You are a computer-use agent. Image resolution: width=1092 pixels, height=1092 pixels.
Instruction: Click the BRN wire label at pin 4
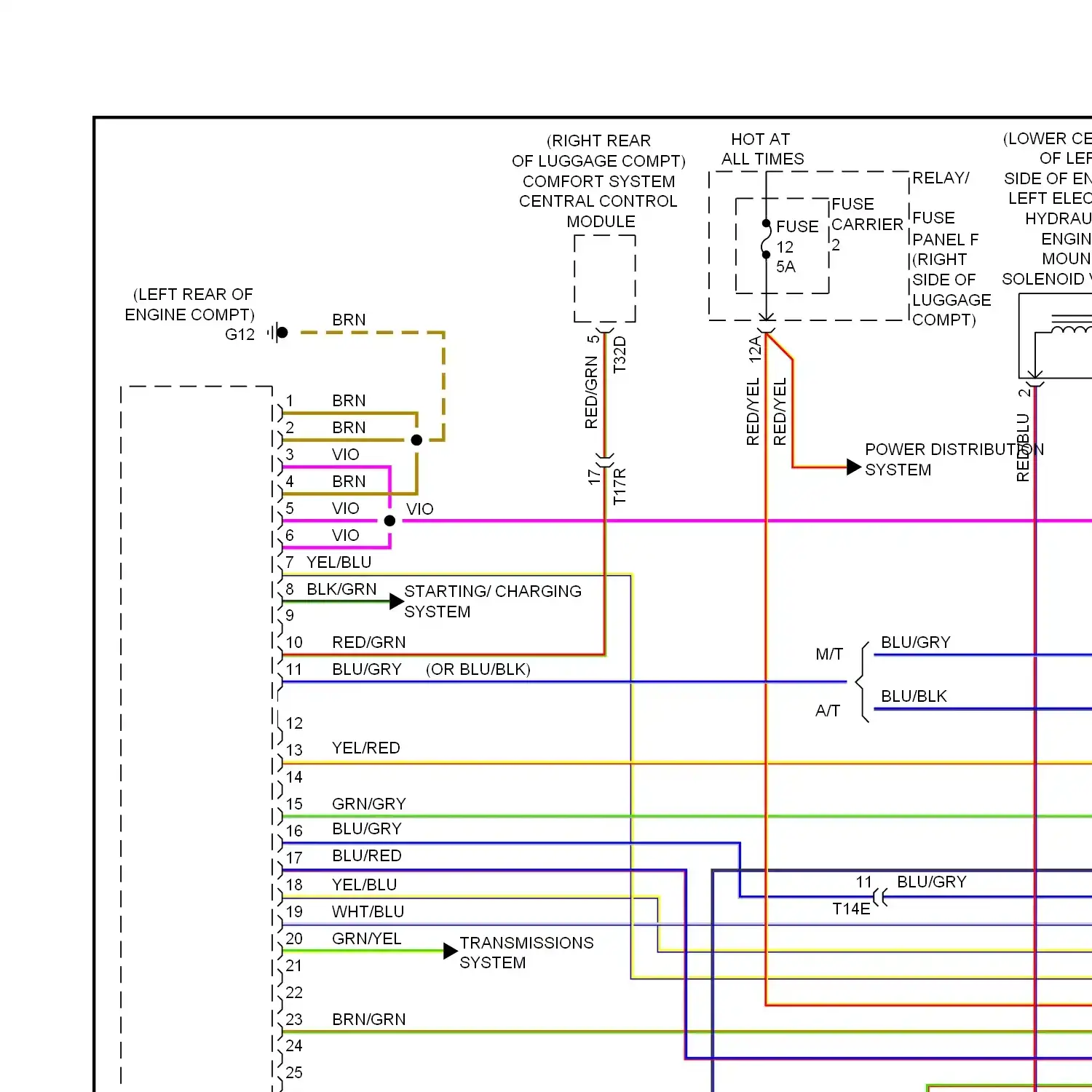[349, 481]
